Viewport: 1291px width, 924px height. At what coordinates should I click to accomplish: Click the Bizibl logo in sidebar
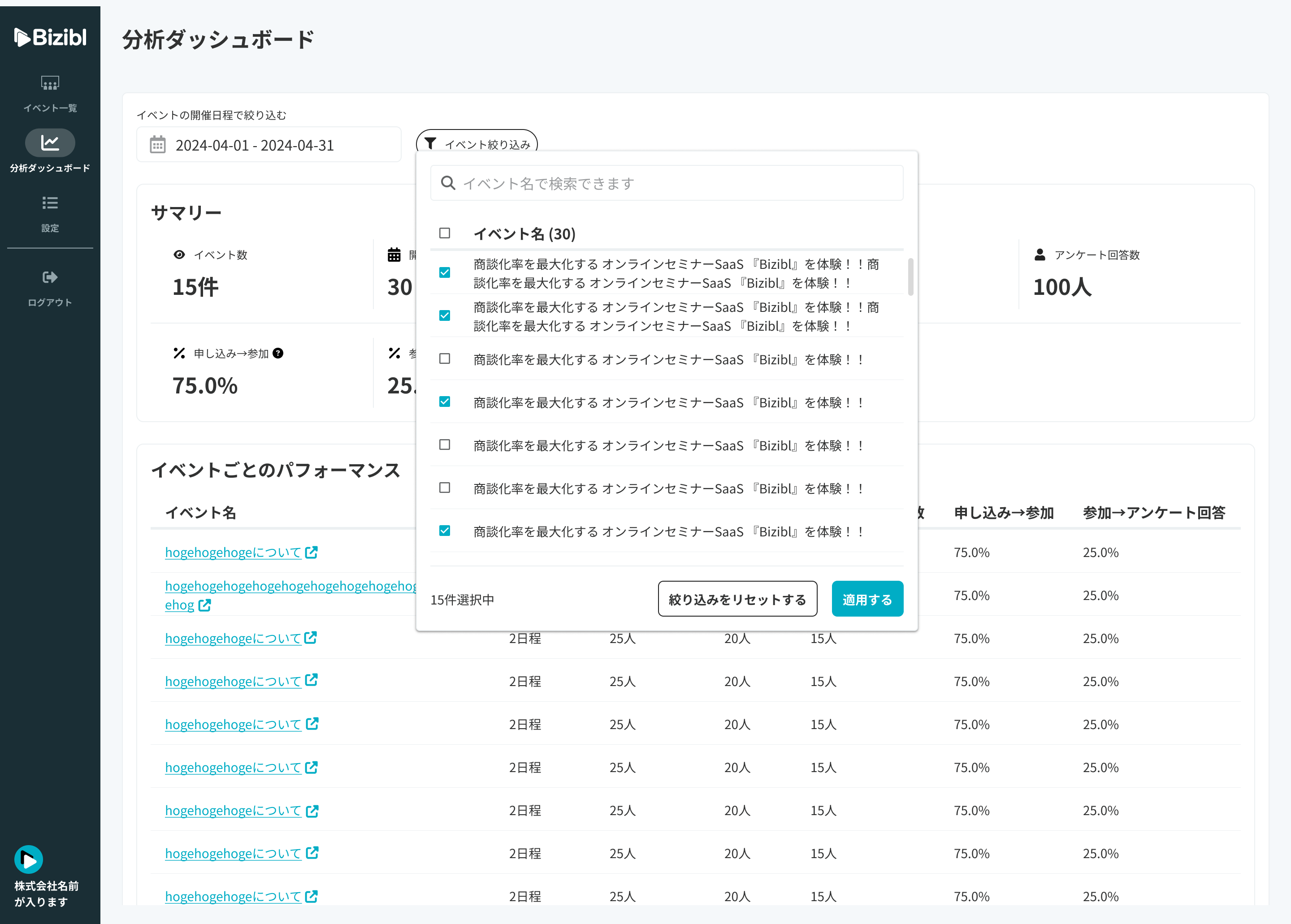[50, 38]
